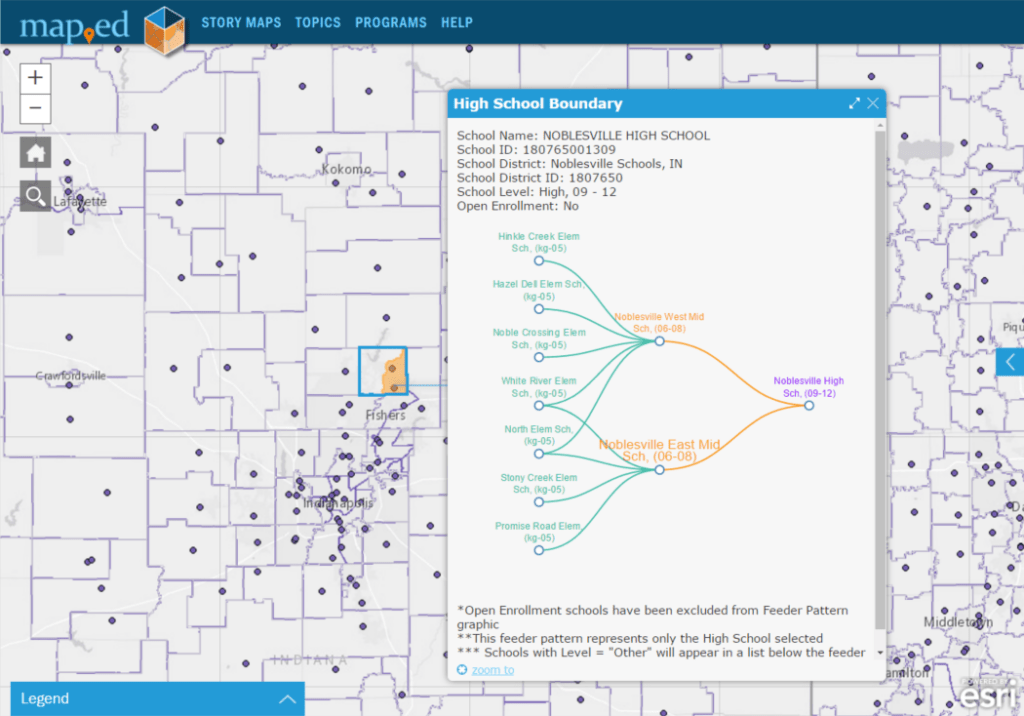Click the Fishers label on map
This screenshot has height=716, width=1024.
(385, 415)
